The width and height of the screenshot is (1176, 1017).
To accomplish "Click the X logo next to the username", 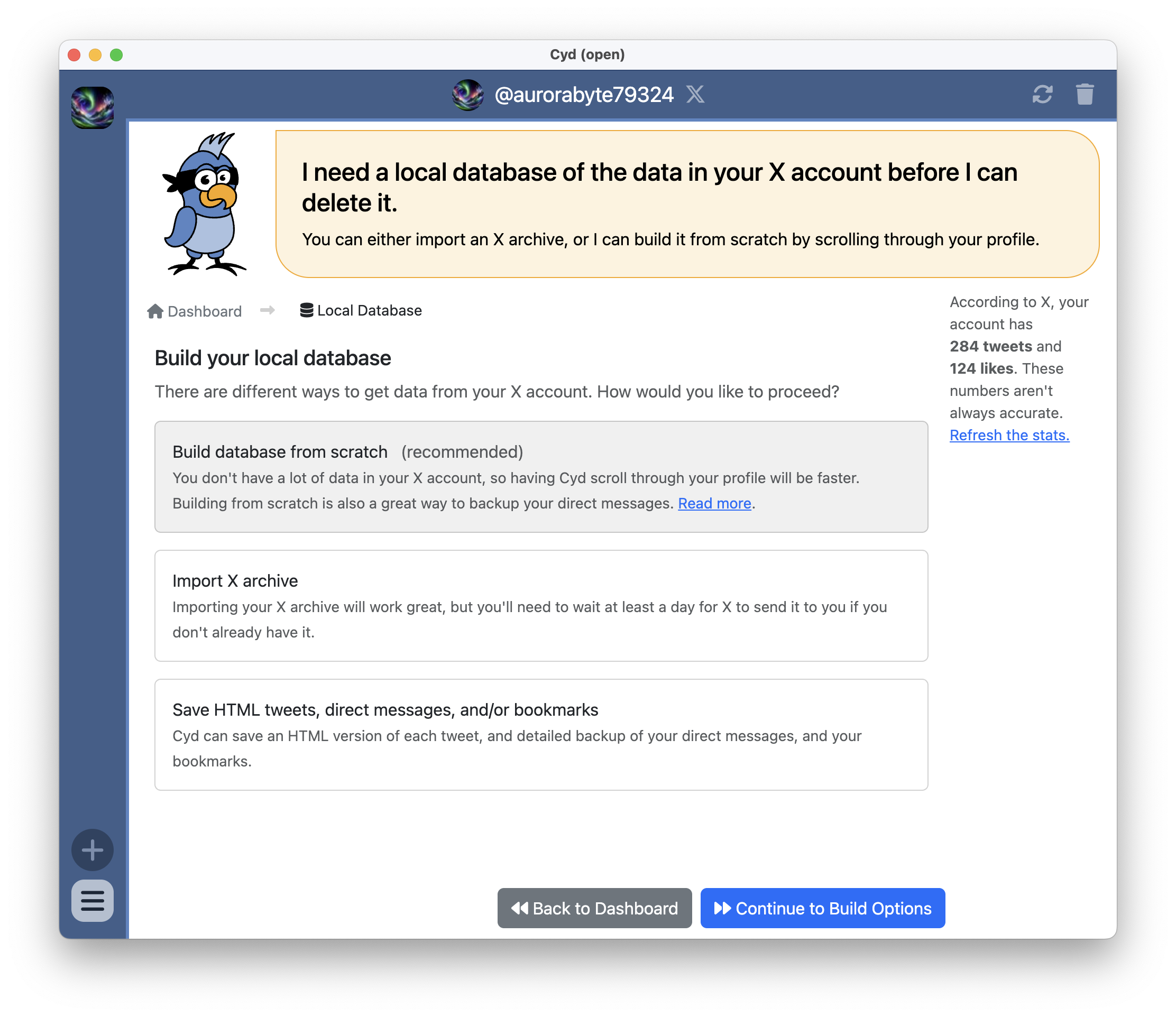I will tap(695, 94).
